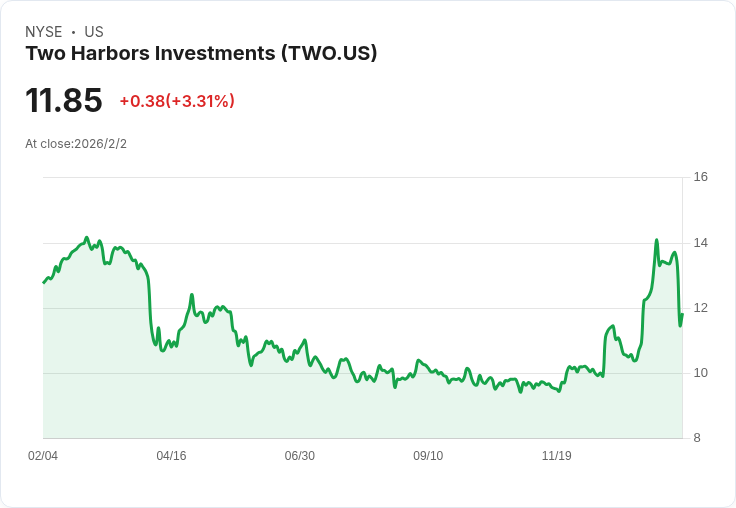Click the 10 value on the y-axis
Screen dimensions: 736x508
(701, 373)
